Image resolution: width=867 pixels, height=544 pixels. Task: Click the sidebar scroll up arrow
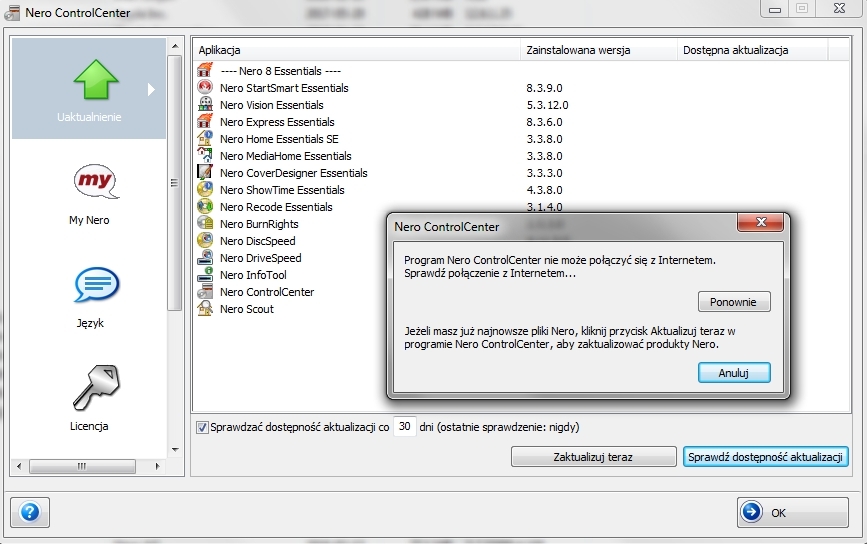pyautogui.click(x=175, y=46)
